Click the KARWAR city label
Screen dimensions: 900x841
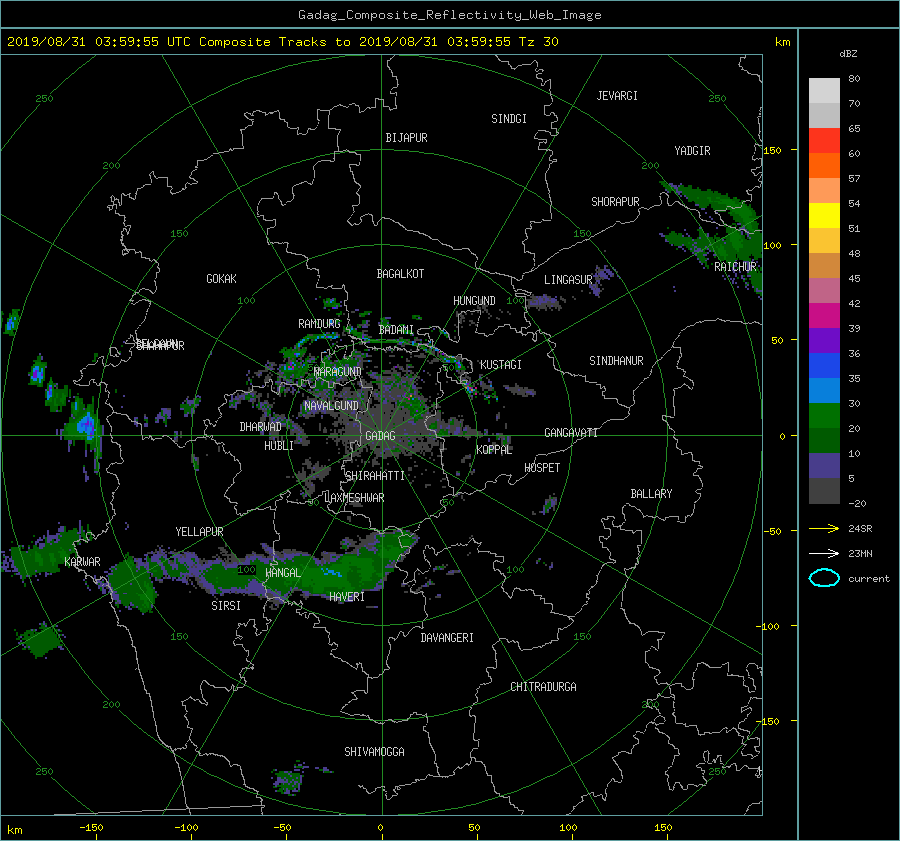coord(82,561)
